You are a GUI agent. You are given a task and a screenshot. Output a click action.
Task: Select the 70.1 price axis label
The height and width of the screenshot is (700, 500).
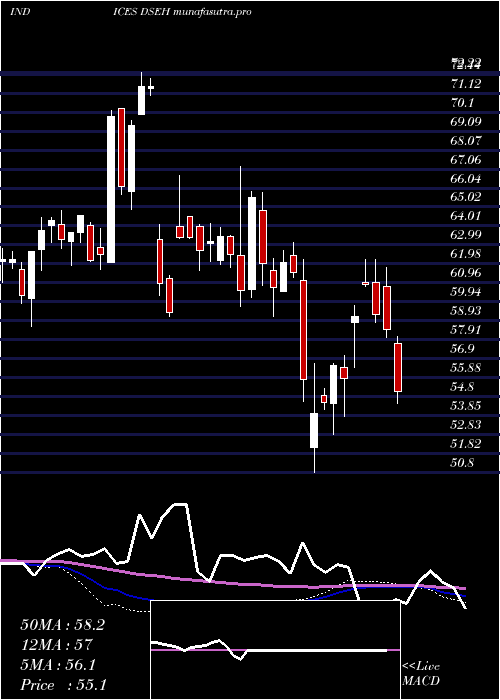(462, 103)
